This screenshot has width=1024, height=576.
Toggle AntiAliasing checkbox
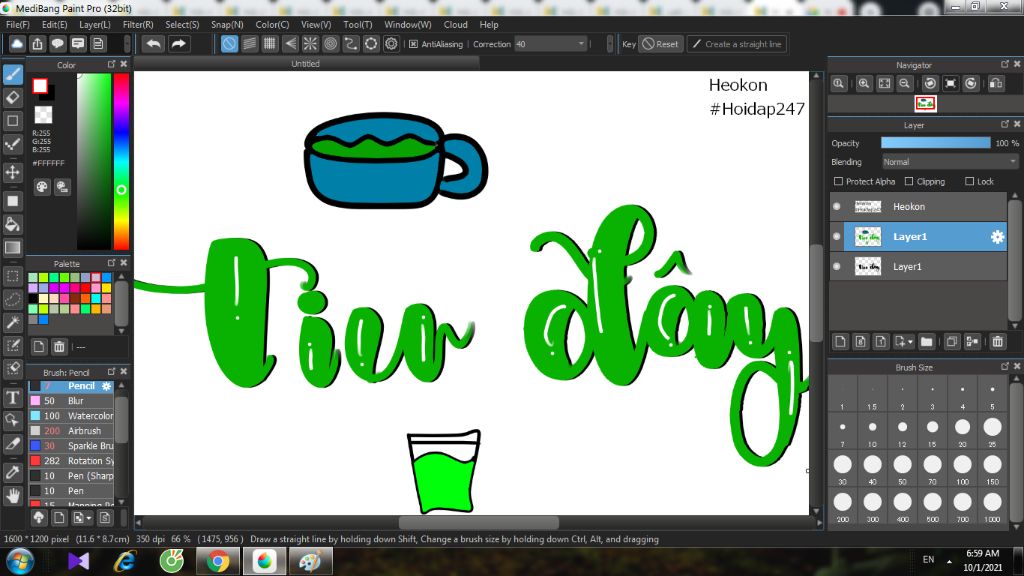[413, 44]
